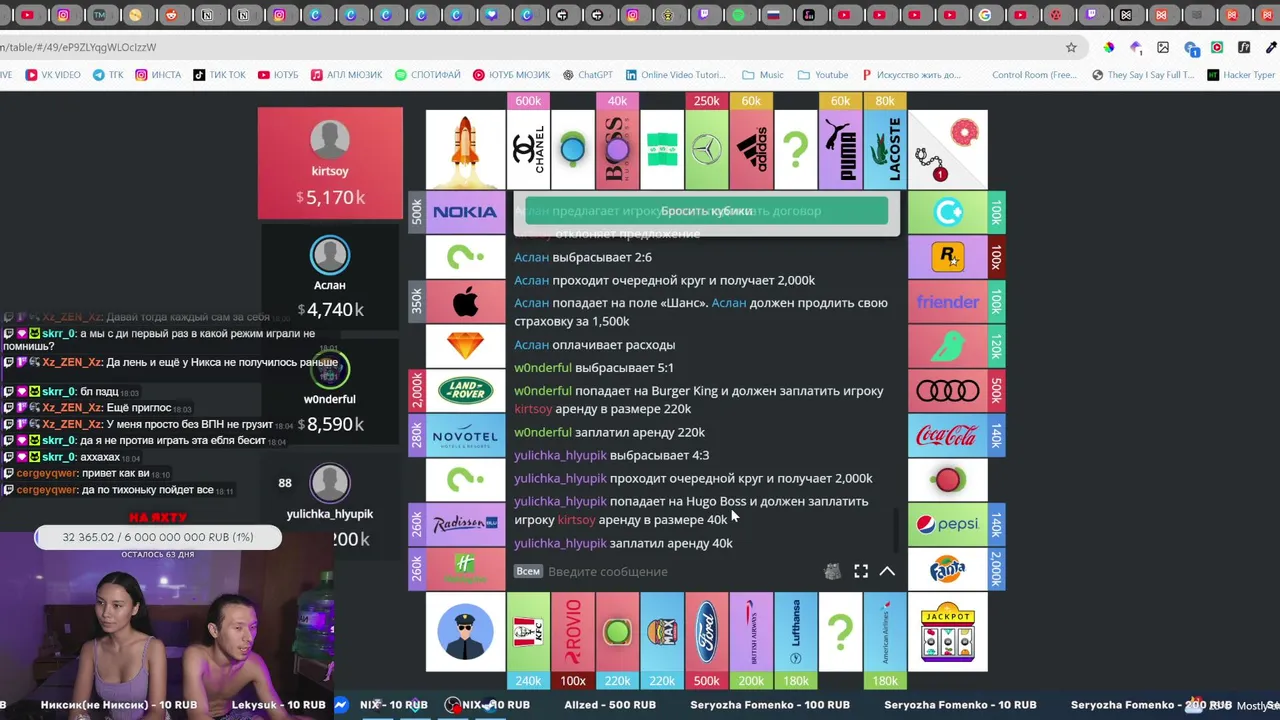The width and height of the screenshot is (1280, 720).
Task: Select the Chanel property cell
Action: [528, 149]
